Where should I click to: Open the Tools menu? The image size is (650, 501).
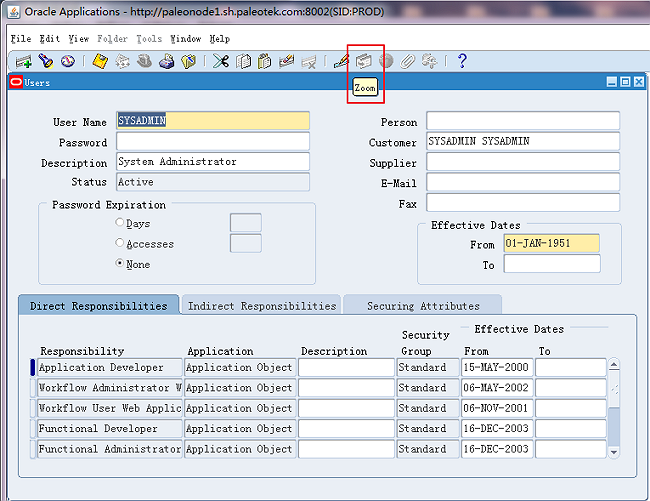(x=149, y=39)
